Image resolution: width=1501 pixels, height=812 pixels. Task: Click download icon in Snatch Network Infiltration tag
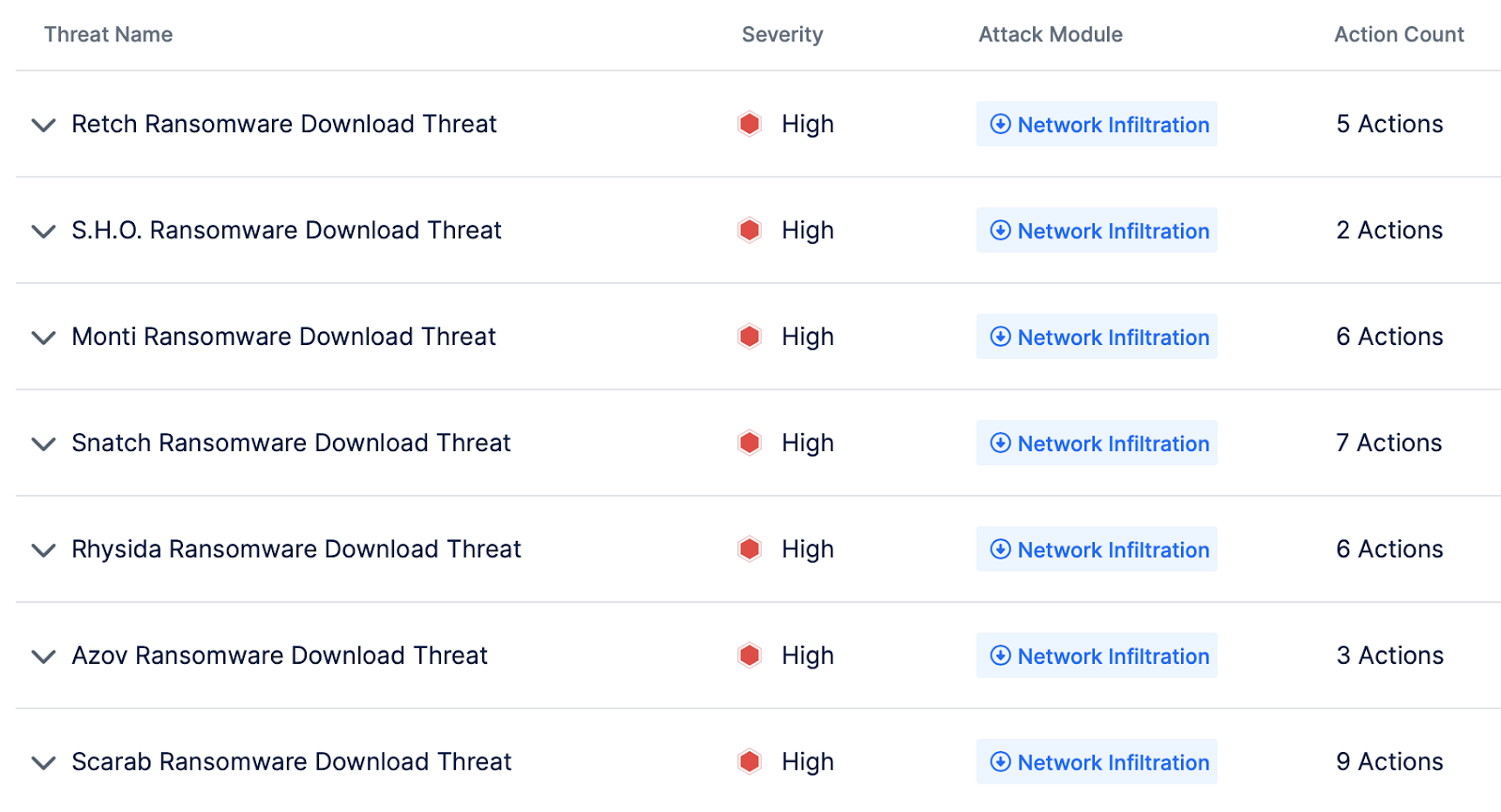click(x=1001, y=443)
